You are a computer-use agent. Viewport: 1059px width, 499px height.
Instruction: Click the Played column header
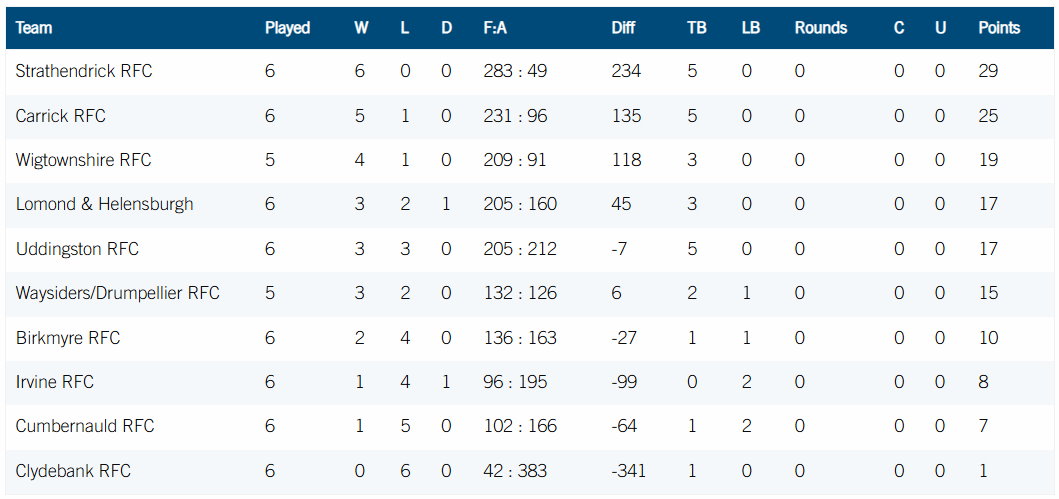click(x=287, y=28)
